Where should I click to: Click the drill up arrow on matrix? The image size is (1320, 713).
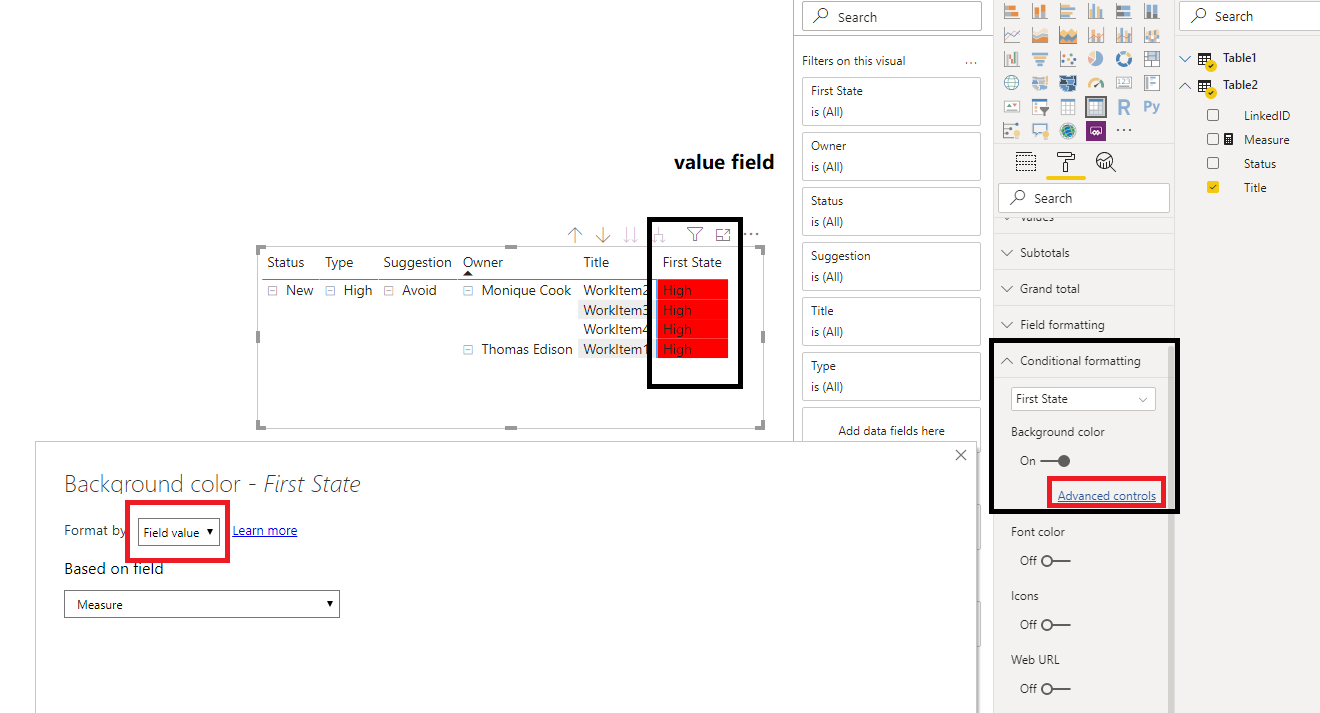(575, 235)
